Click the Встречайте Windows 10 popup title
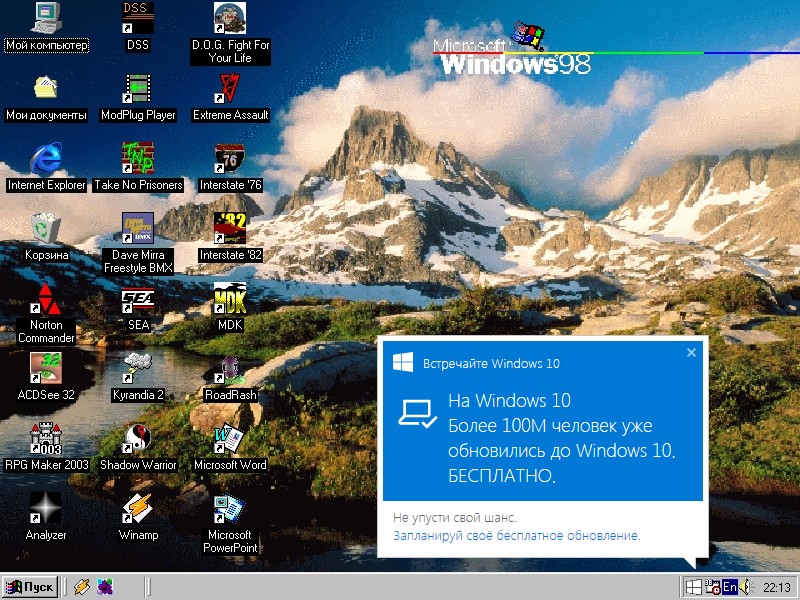 coord(491,364)
